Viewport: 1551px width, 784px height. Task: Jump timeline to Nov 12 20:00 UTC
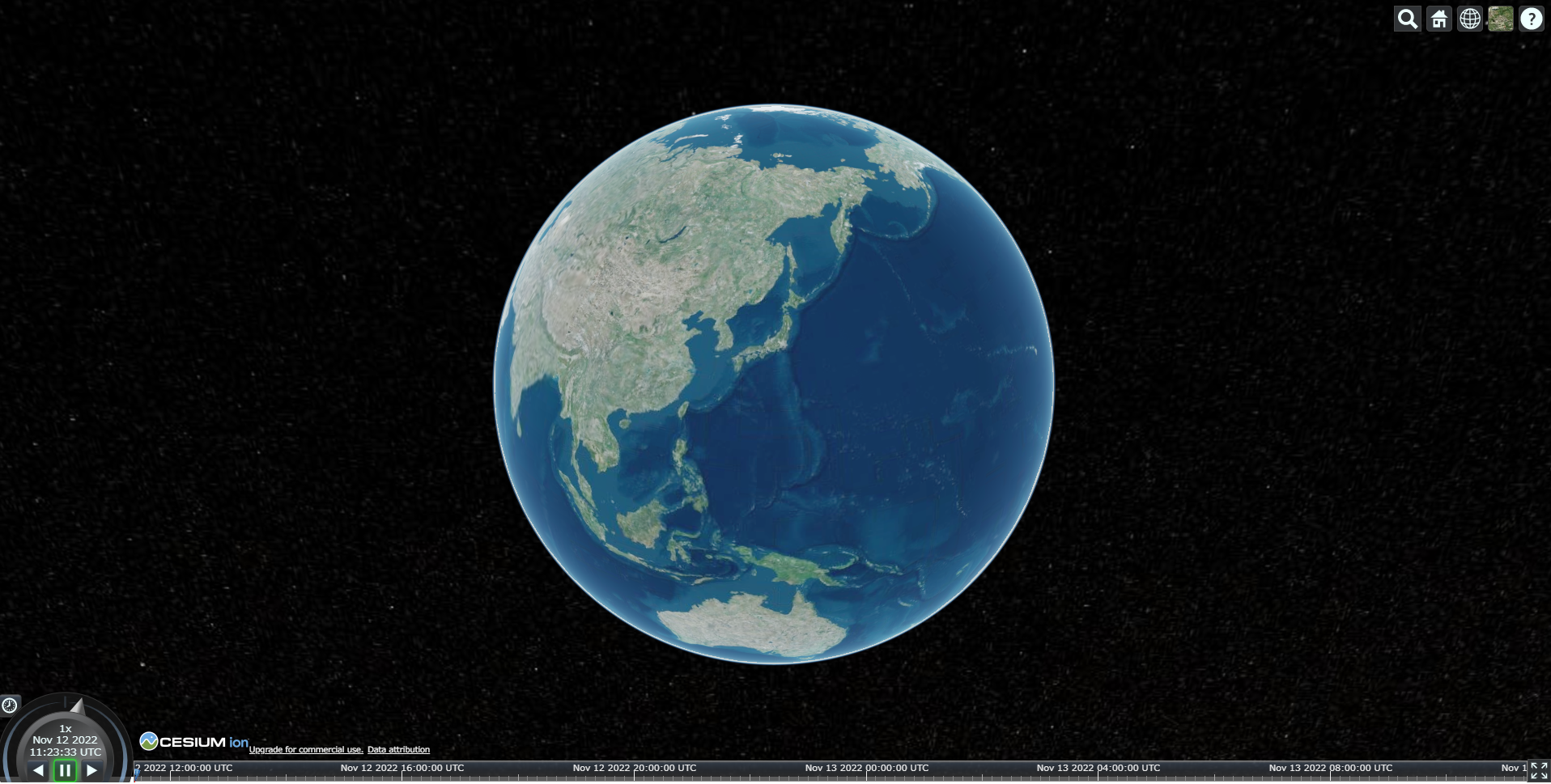tap(635, 769)
